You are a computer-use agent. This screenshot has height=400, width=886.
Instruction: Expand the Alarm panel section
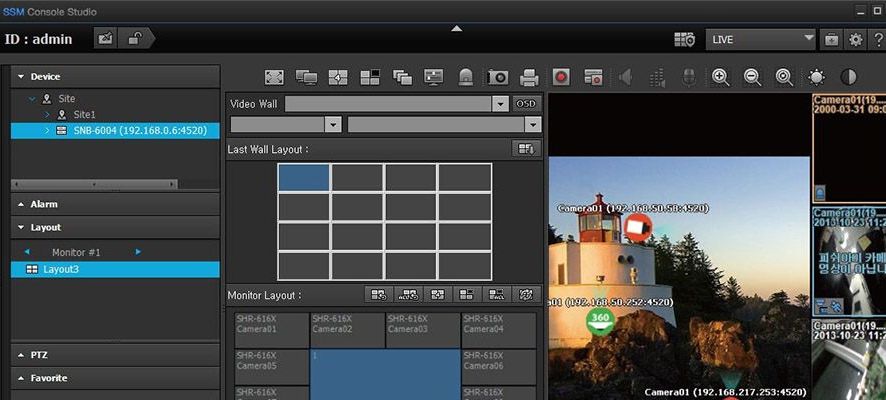coord(115,204)
